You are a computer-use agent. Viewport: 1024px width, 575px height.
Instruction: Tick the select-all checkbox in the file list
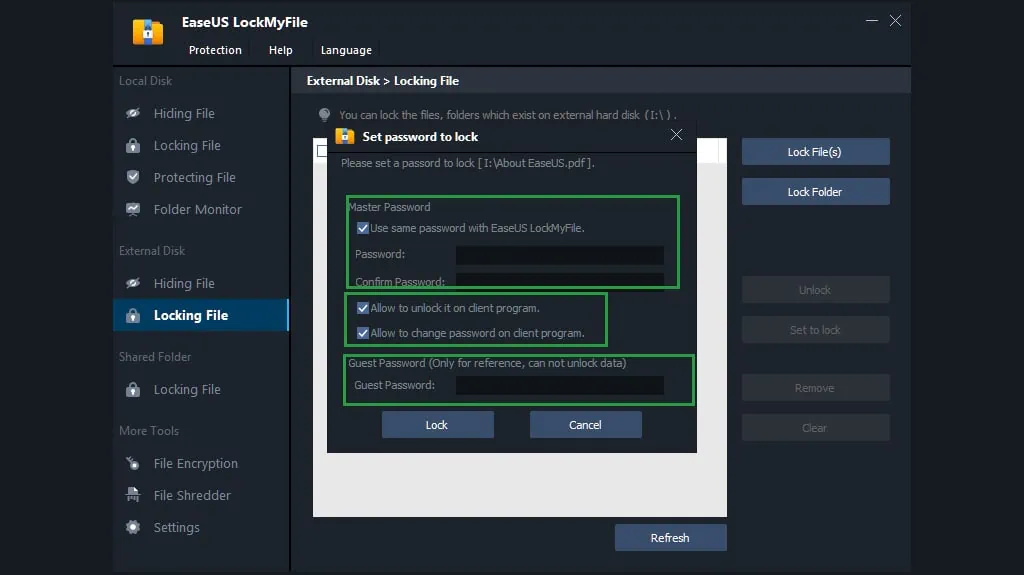[321, 151]
